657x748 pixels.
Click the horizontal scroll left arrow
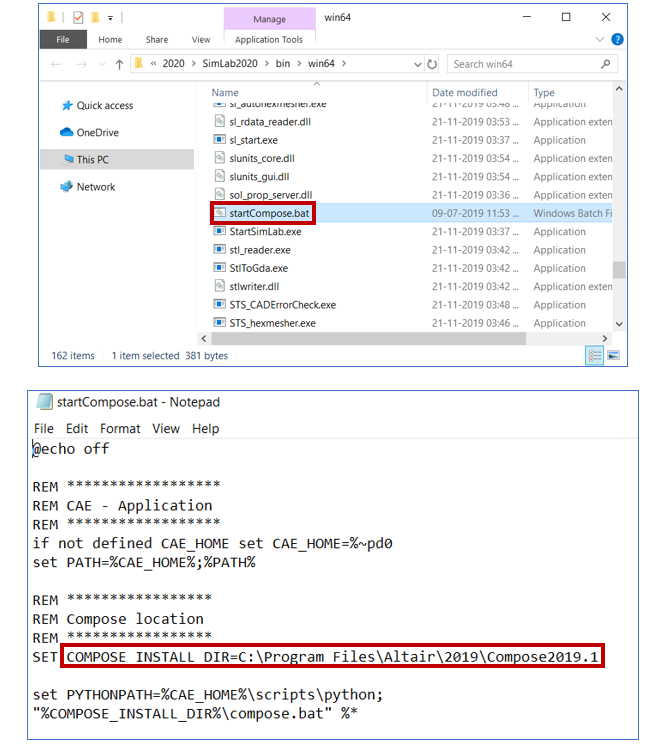204,338
